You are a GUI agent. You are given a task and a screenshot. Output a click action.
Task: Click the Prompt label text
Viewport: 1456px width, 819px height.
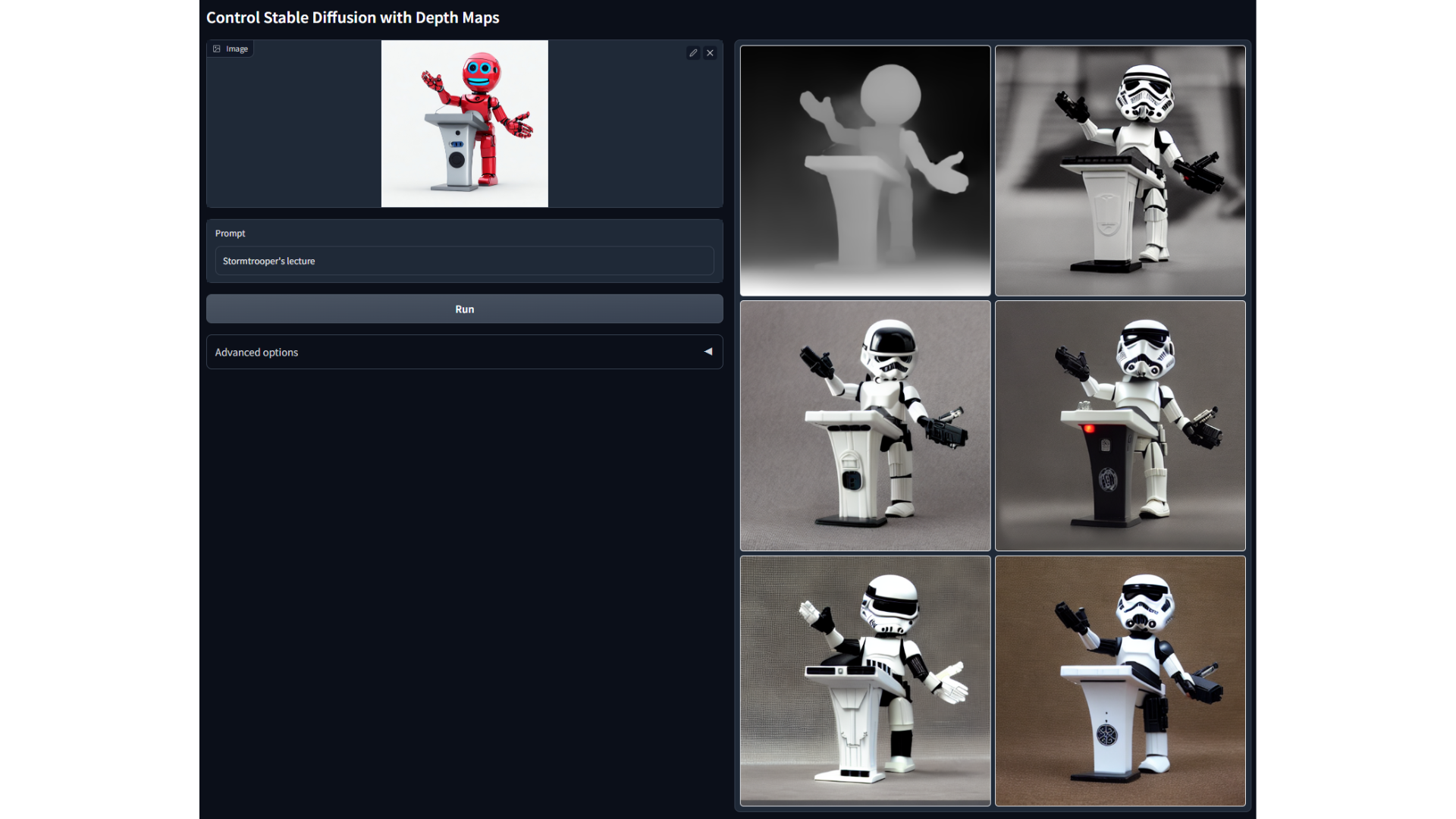pos(230,234)
